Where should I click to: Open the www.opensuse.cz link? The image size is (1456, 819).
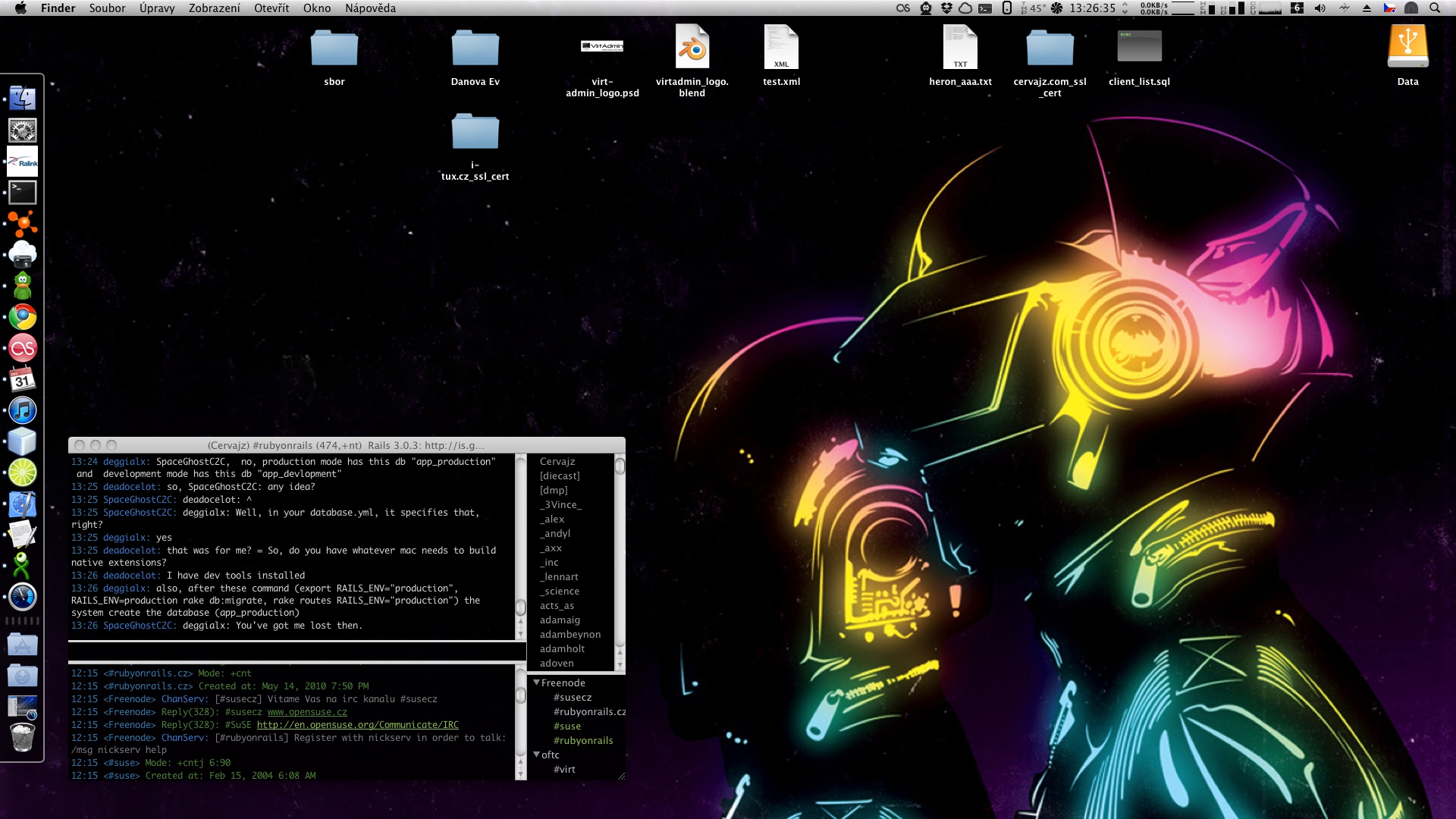coord(307,712)
